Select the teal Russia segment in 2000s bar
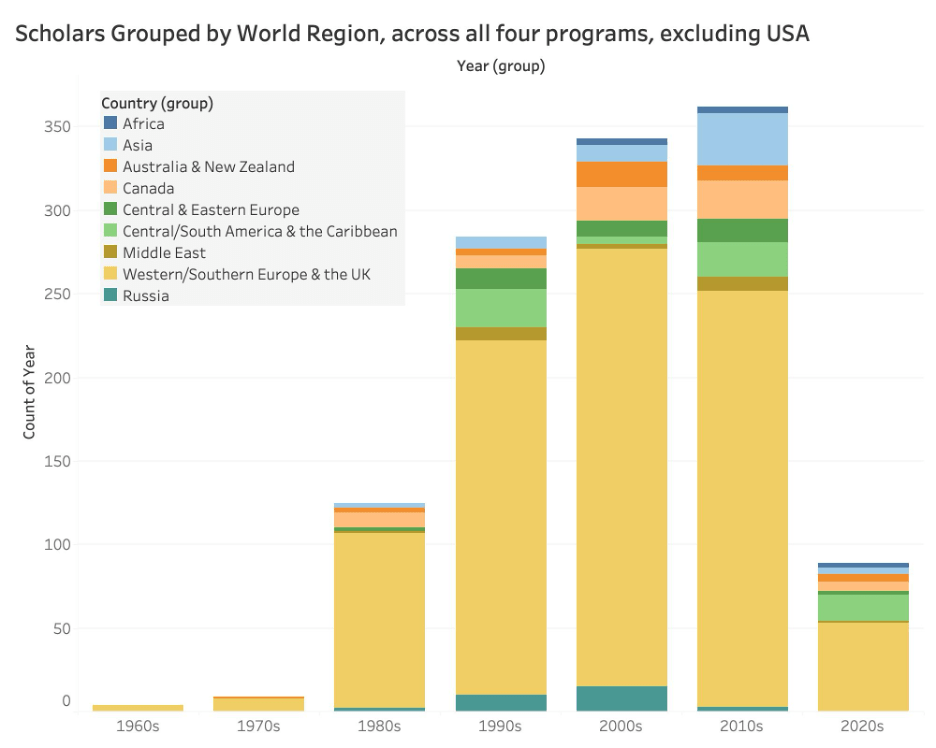Image resolution: width=936 pixels, height=748 pixels. click(622, 698)
